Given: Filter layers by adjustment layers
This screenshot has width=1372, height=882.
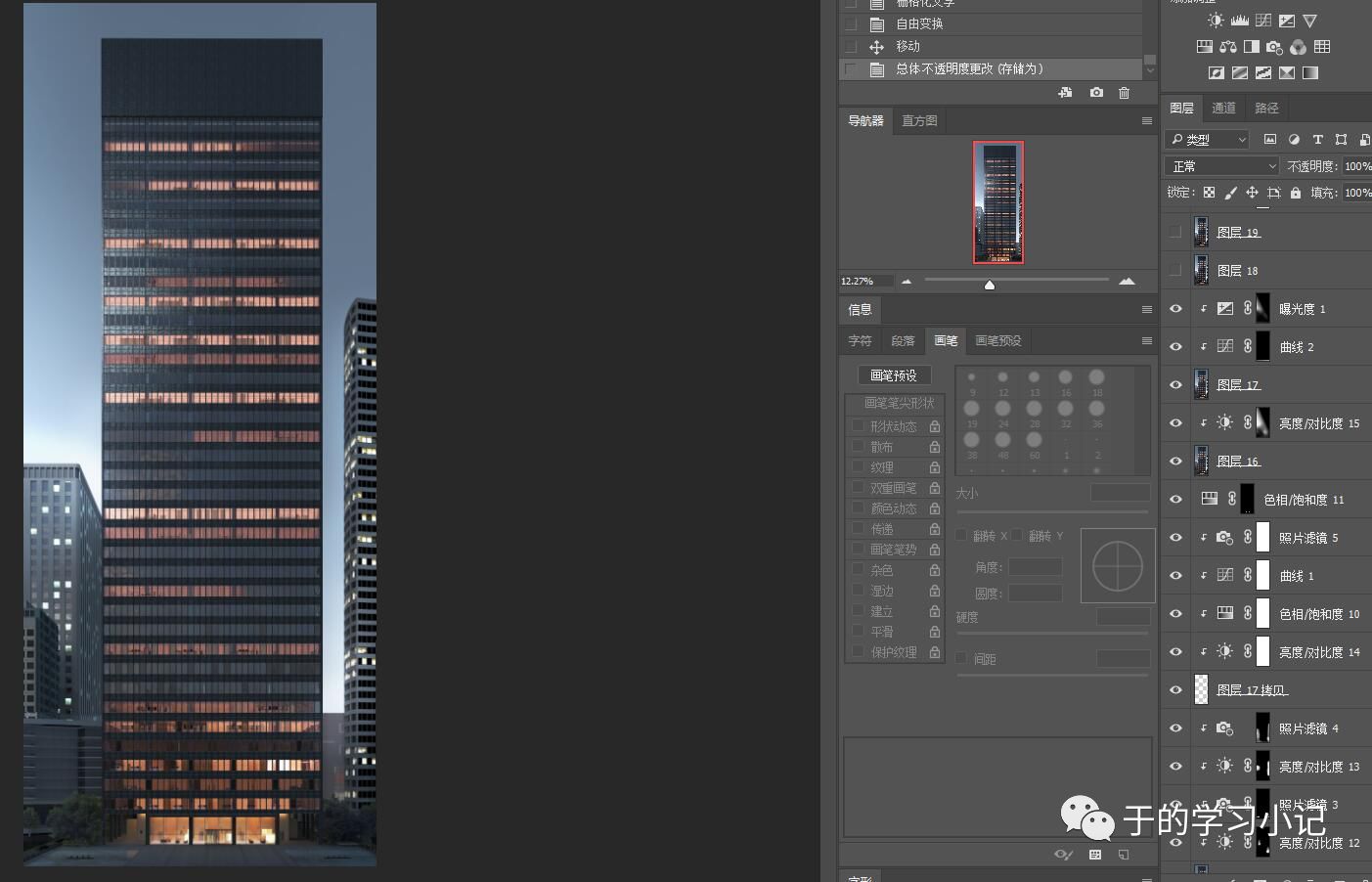Looking at the screenshot, I should coord(1294,139).
